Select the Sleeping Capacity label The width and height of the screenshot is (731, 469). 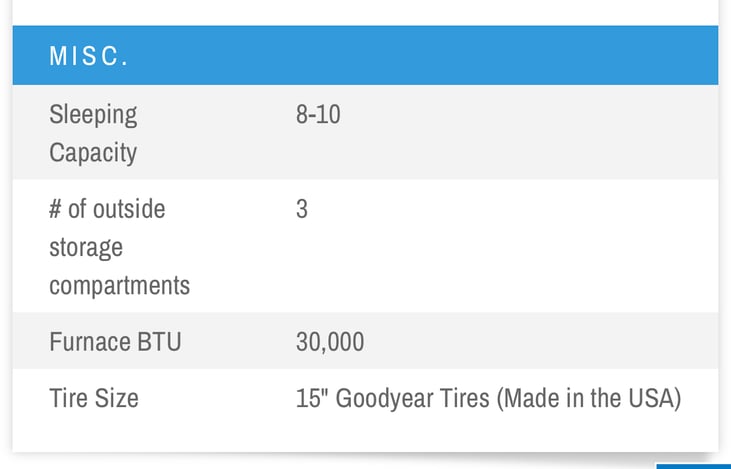93,133
